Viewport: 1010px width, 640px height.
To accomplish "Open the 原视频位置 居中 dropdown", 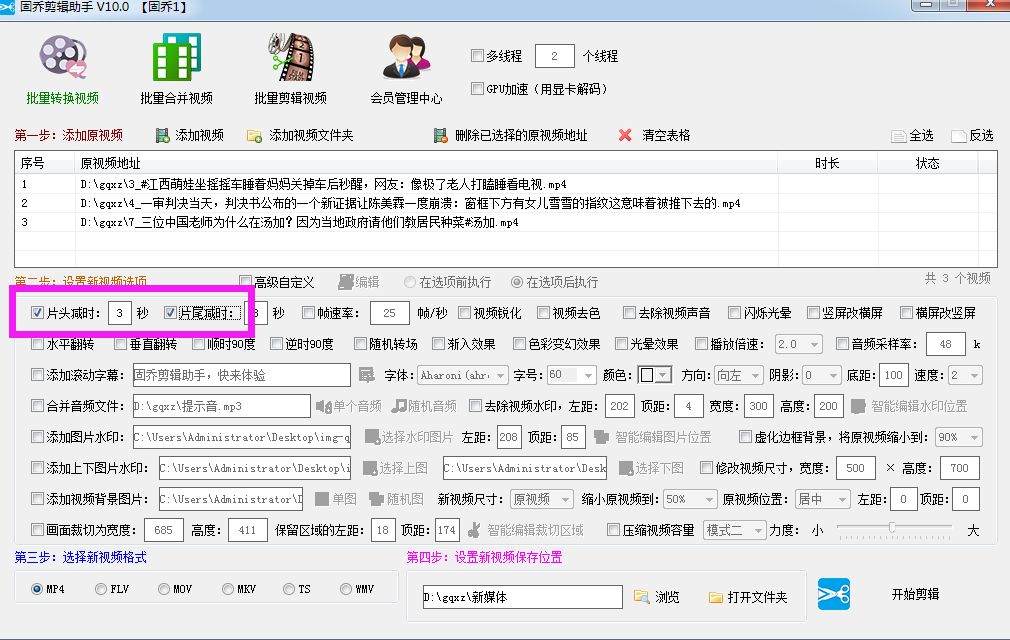I will (823, 499).
